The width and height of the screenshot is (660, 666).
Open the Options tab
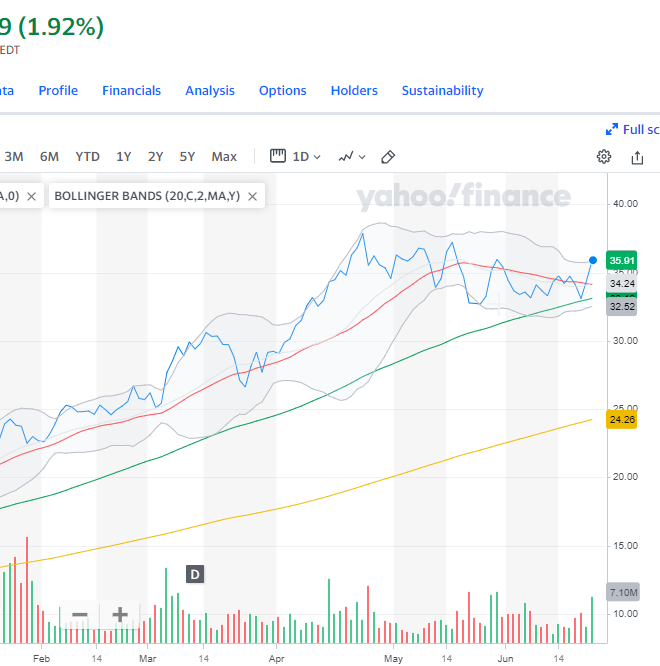point(282,90)
